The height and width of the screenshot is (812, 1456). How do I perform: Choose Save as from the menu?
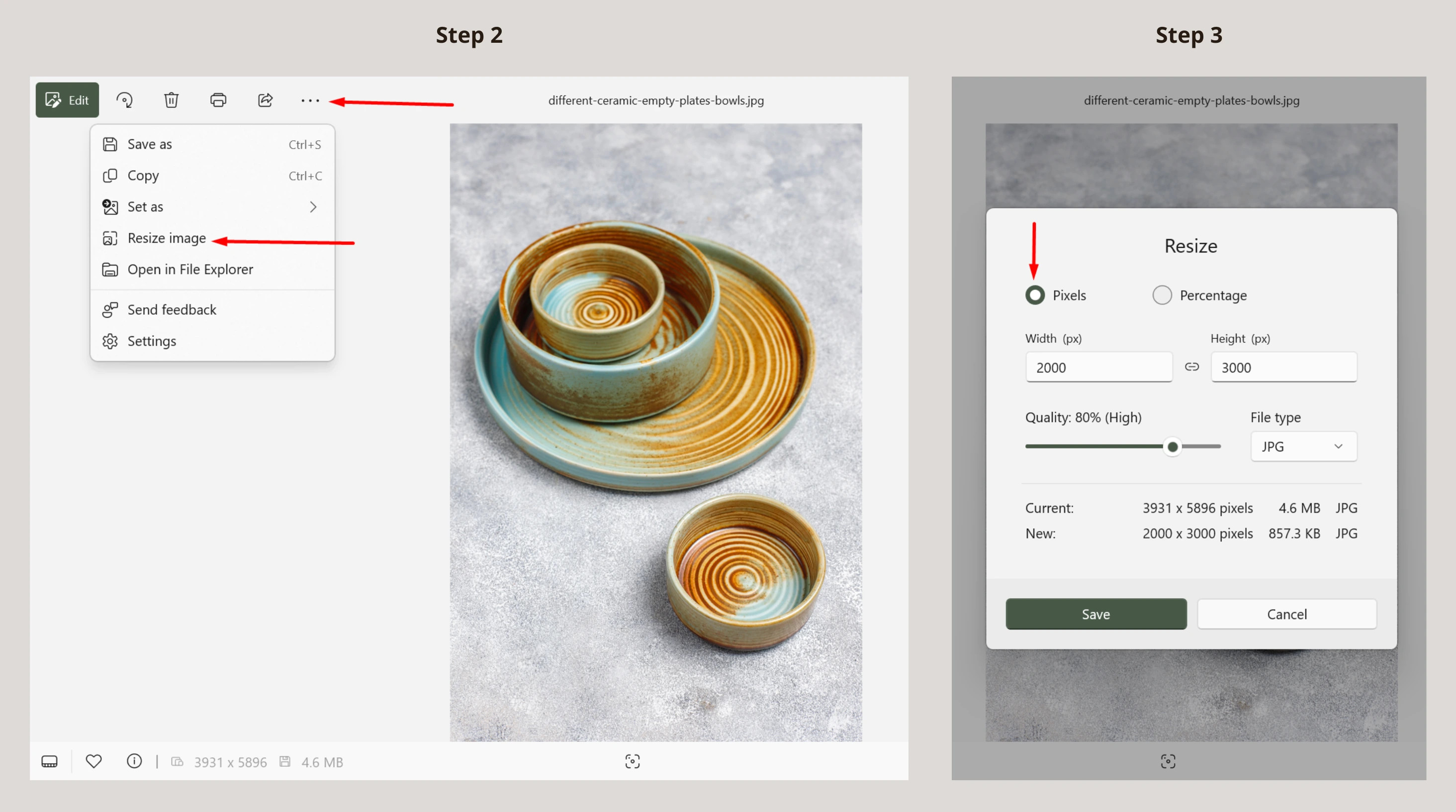coord(212,144)
